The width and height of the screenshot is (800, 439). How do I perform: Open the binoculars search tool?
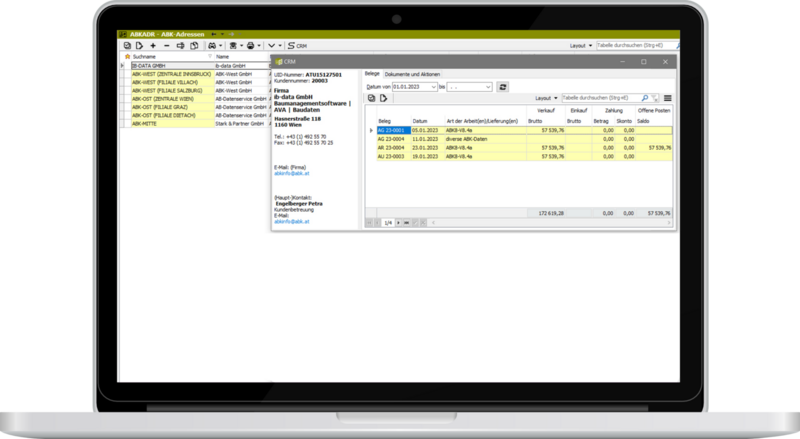[x=212, y=46]
